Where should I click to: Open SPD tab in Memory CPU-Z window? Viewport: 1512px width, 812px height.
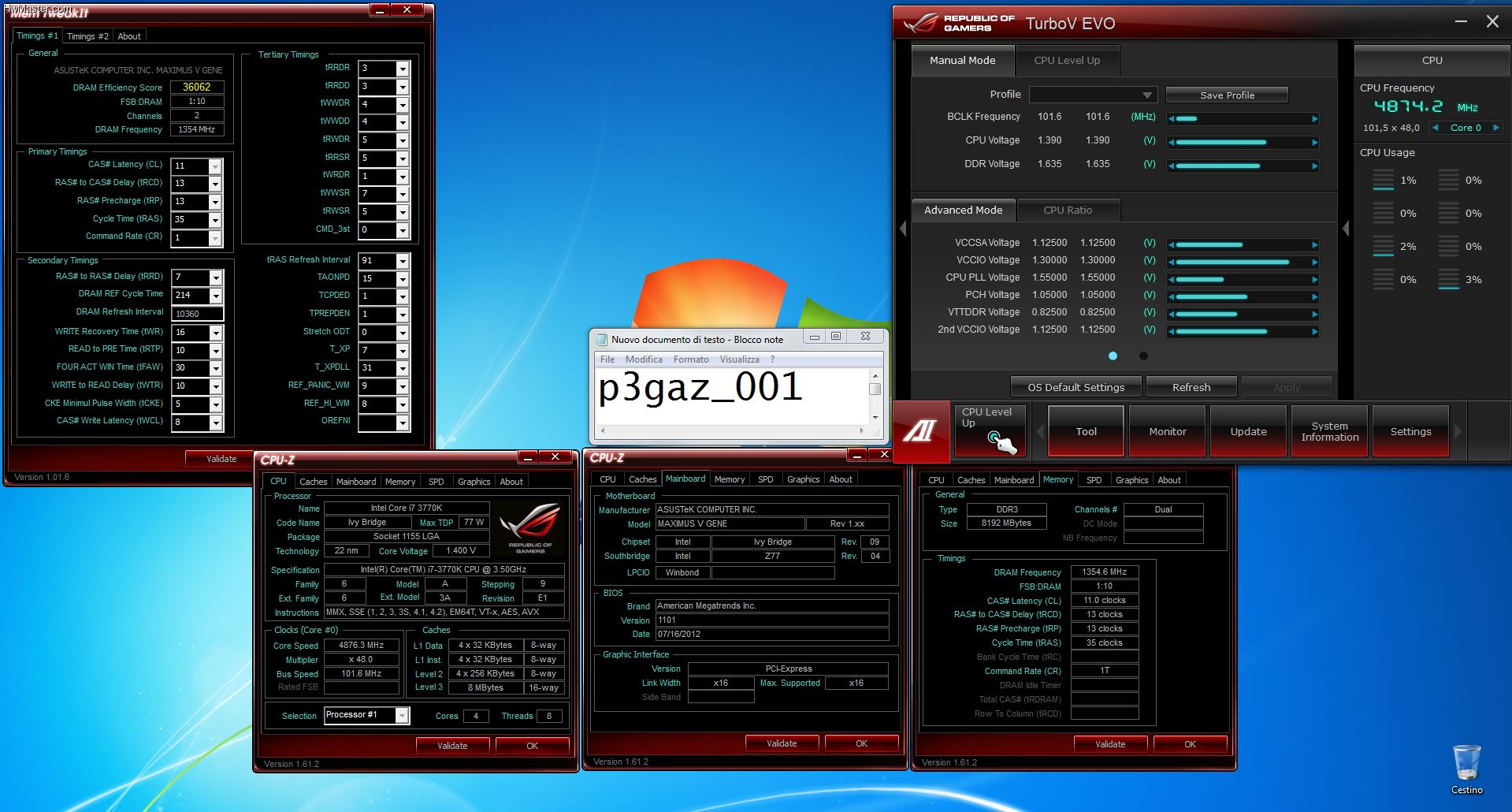click(x=1094, y=480)
